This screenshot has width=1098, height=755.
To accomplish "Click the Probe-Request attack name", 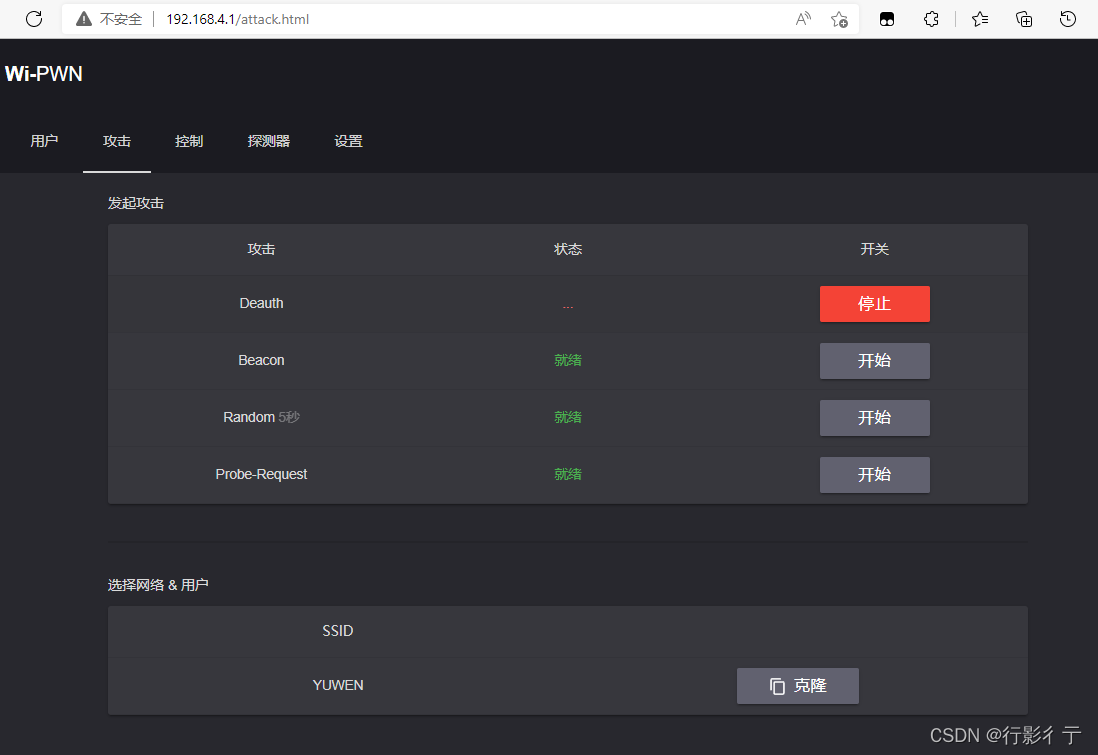I will tap(261, 474).
